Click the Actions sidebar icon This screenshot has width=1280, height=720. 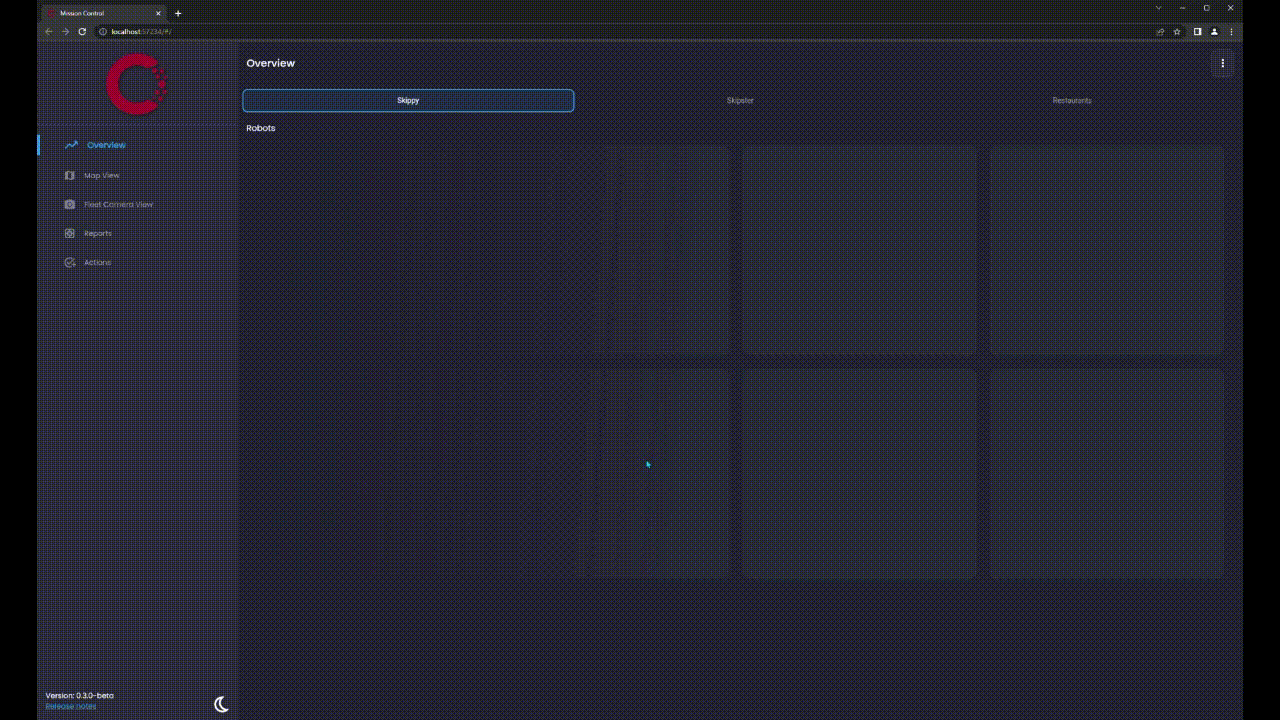pyautogui.click(x=70, y=262)
